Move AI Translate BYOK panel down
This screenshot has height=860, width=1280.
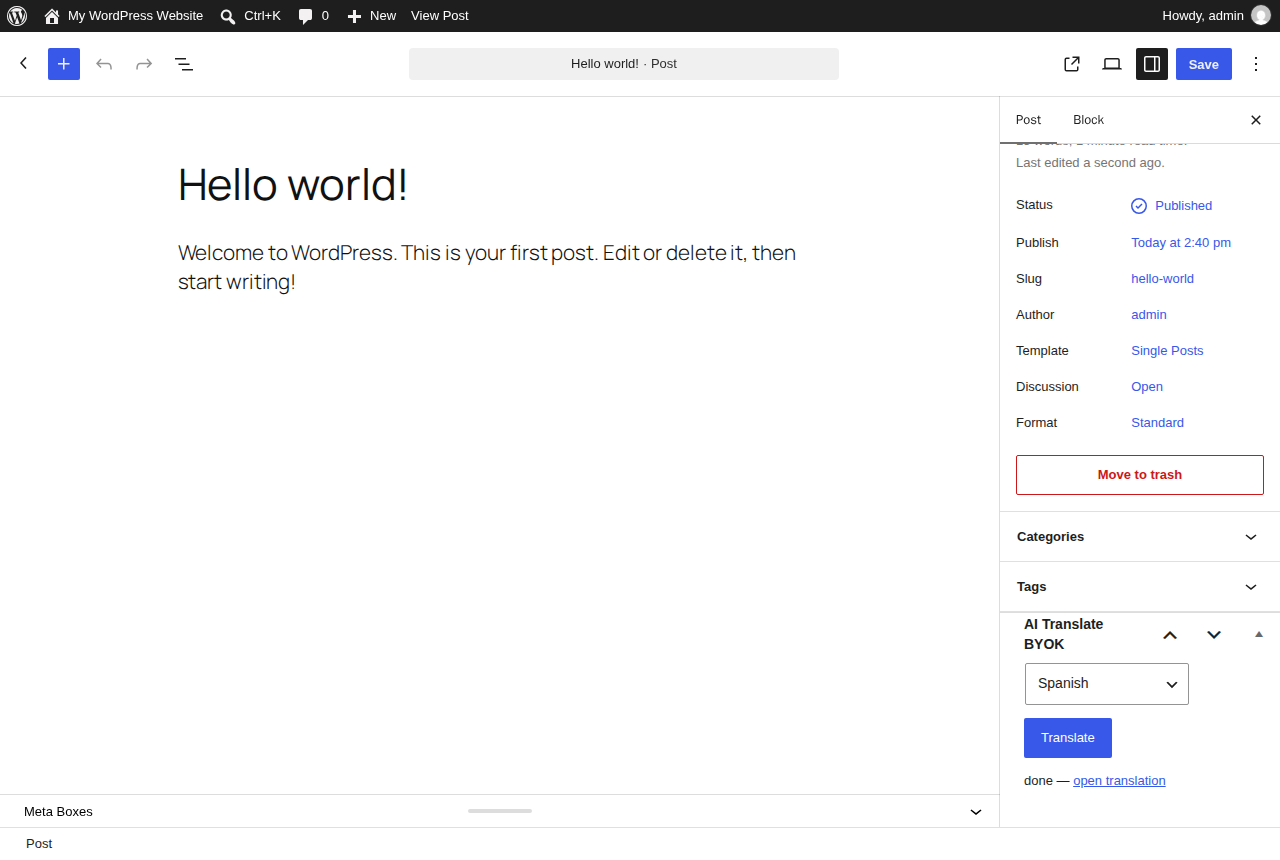1214,635
